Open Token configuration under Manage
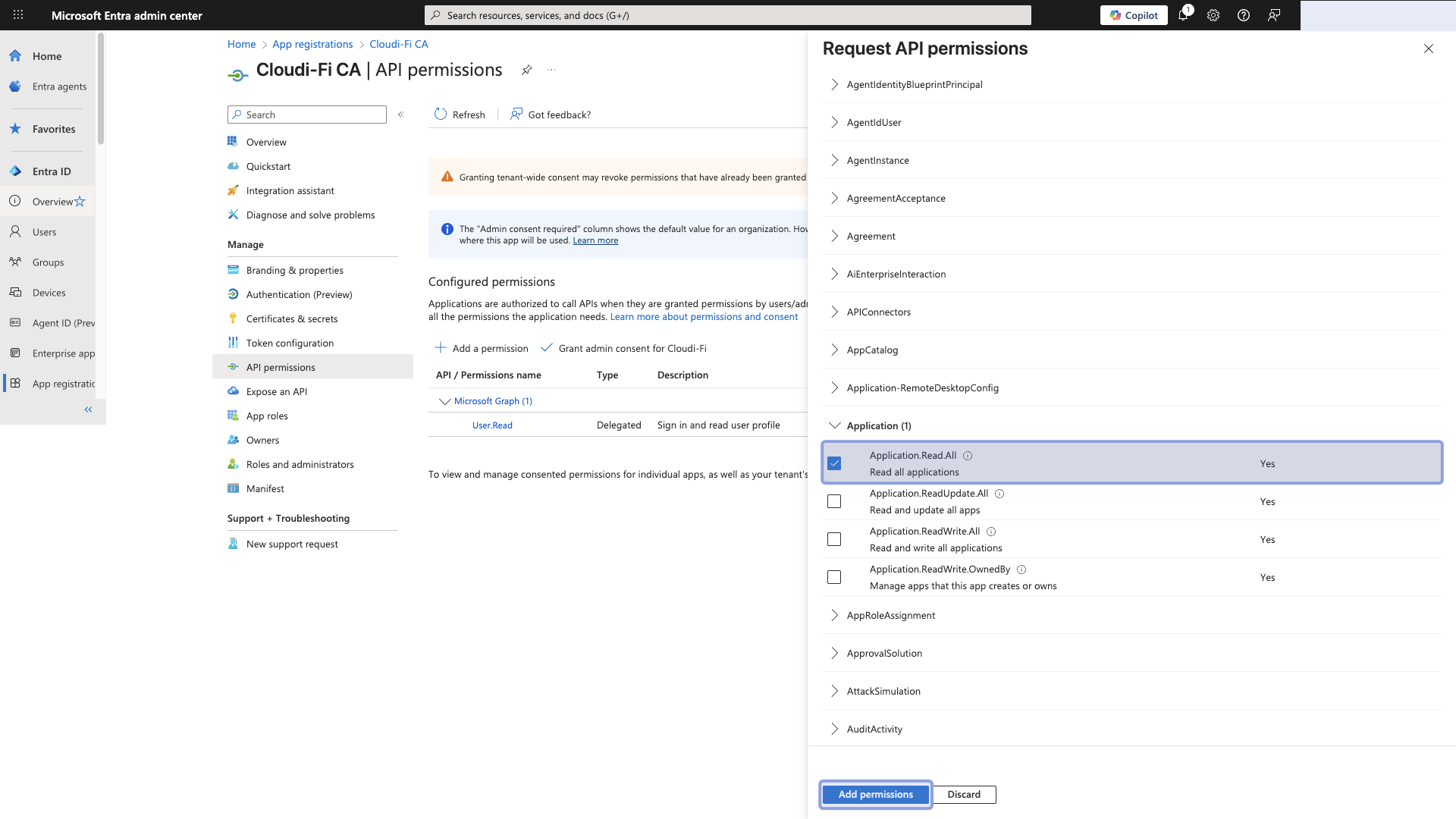The image size is (1456, 819). 288,343
